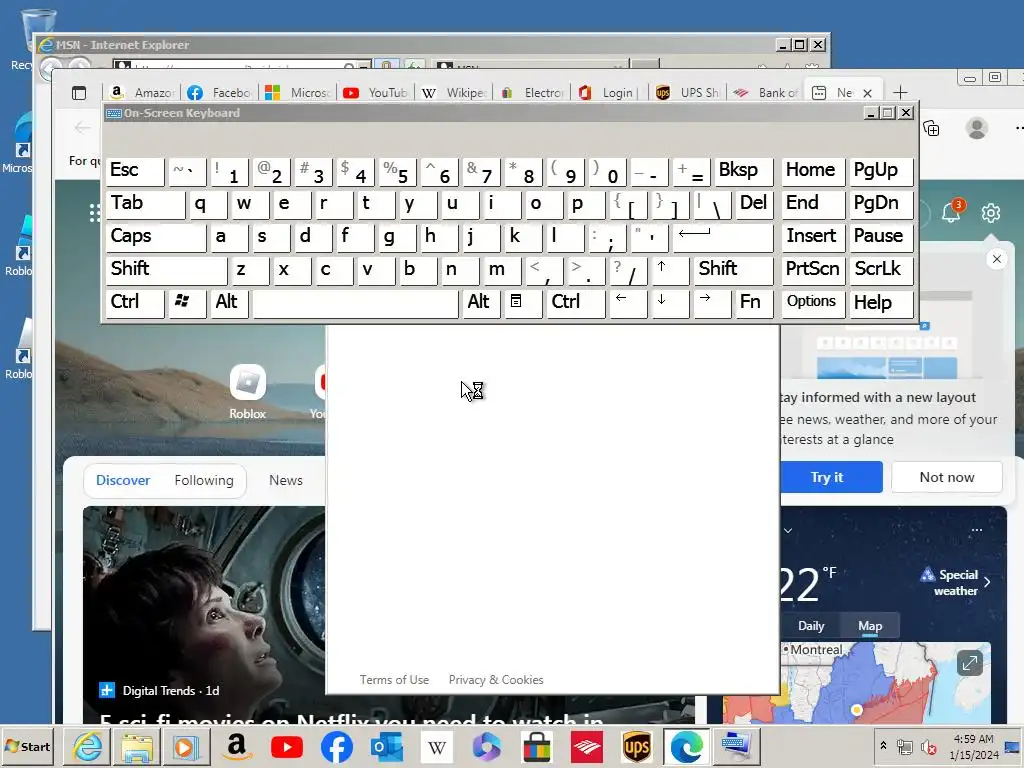Open weather card more options menu
The width and height of the screenshot is (1024, 768).
coord(977,530)
